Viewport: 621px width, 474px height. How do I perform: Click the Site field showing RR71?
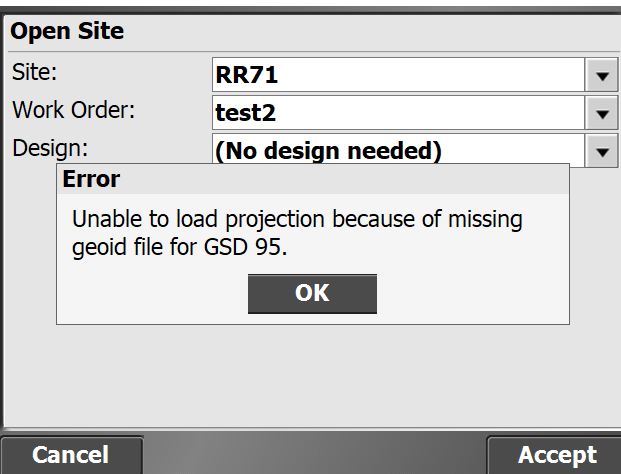[396, 75]
